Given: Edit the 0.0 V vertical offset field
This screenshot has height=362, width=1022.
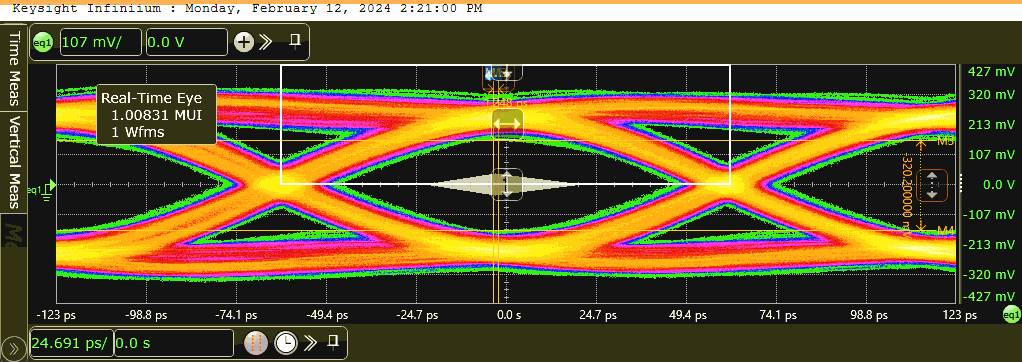Looking at the screenshot, I should (x=186, y=43).
